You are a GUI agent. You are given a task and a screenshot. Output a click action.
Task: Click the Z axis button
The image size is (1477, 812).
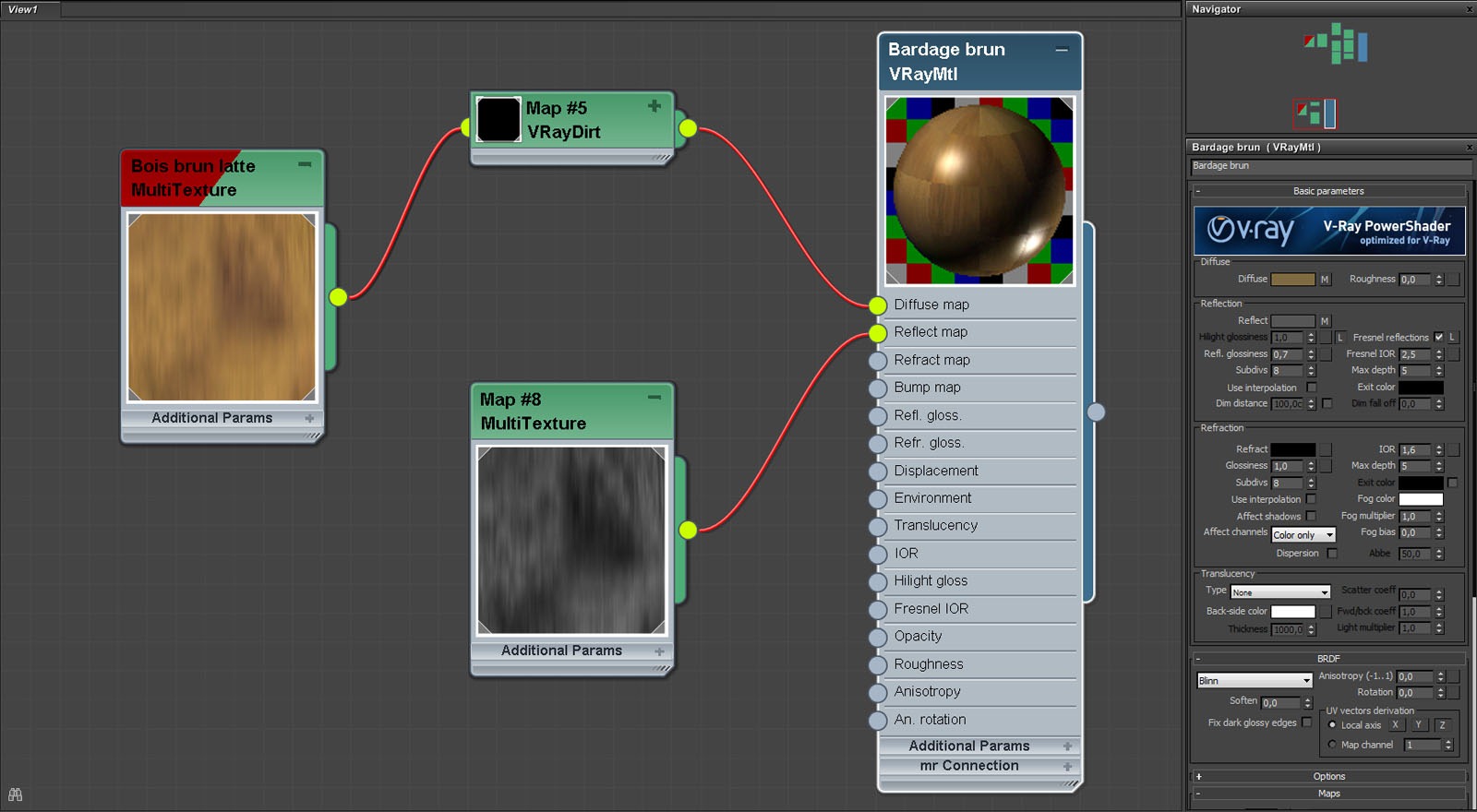(1442, 725)
